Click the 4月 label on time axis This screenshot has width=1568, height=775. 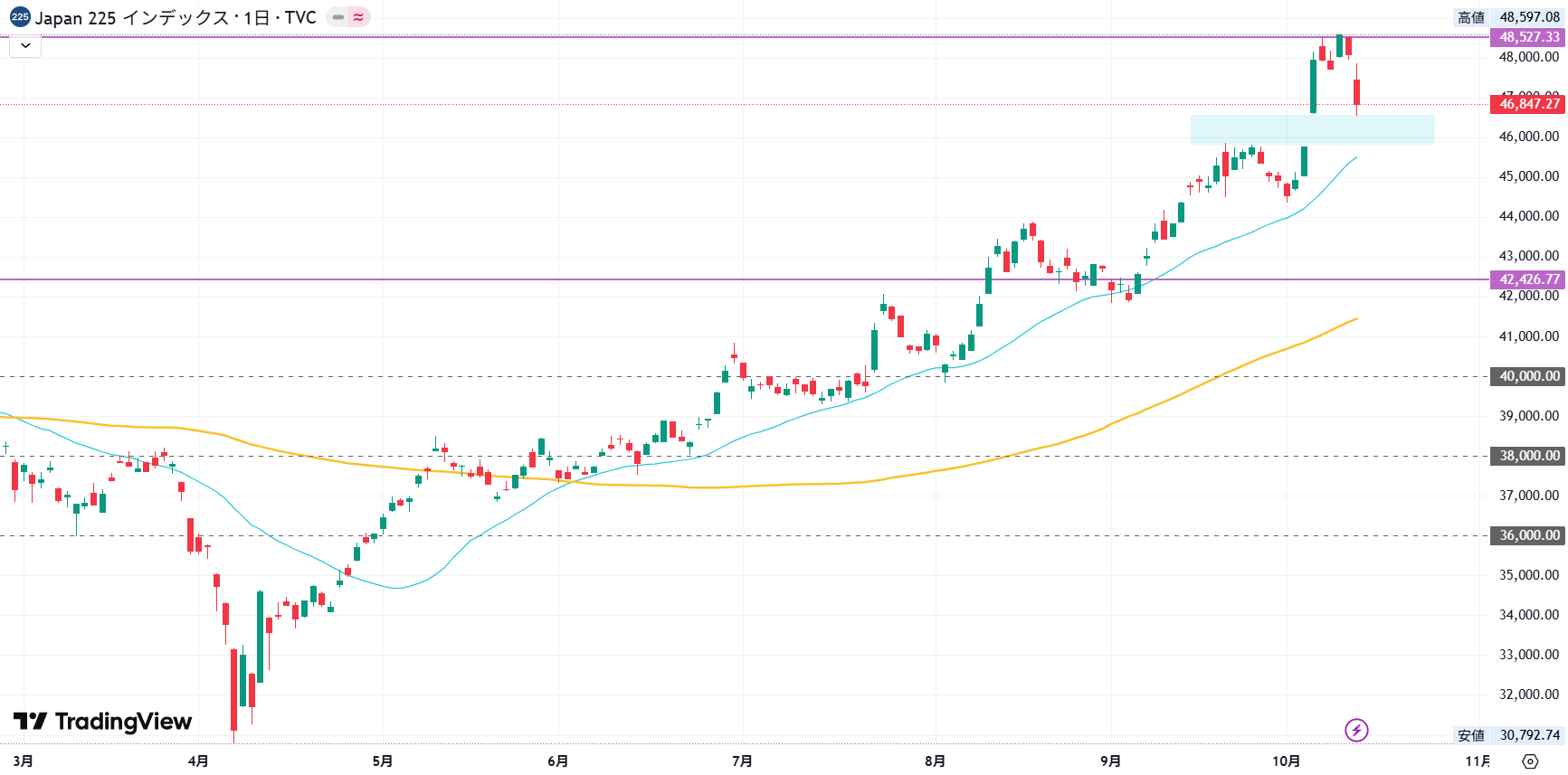(198, 761)
